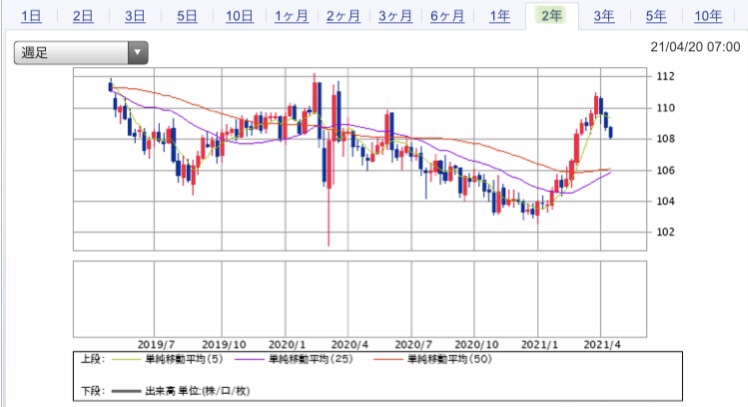
Task: Select the 2日 time range tab
Action: click(83, 16)
